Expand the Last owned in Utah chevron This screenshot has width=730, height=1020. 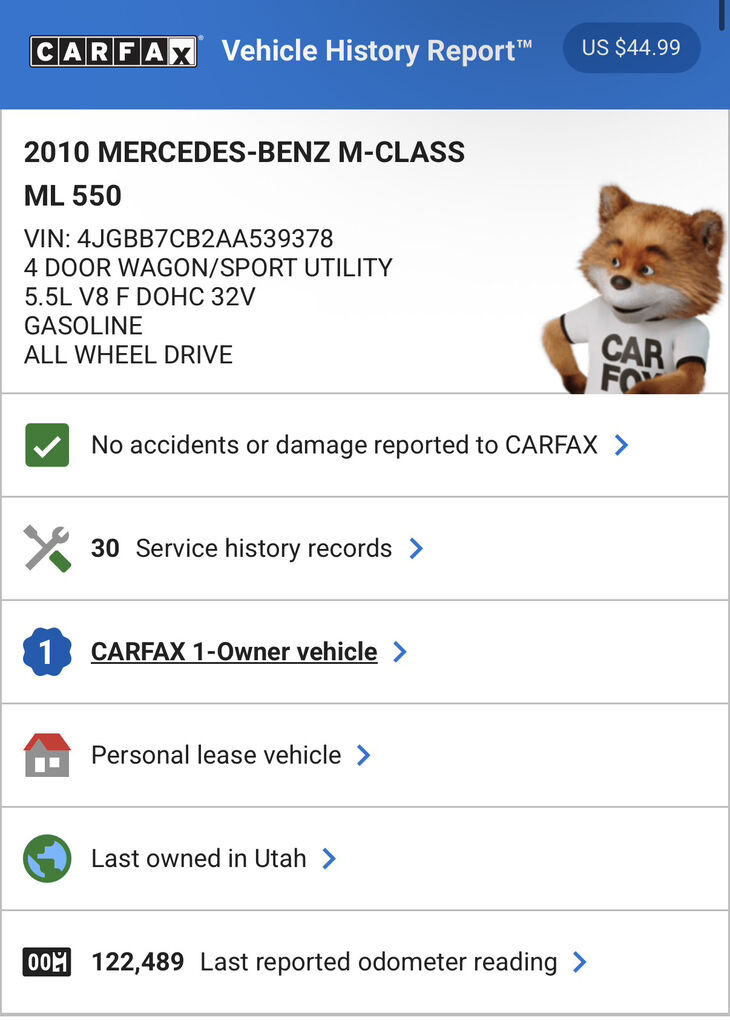point(329,858)
